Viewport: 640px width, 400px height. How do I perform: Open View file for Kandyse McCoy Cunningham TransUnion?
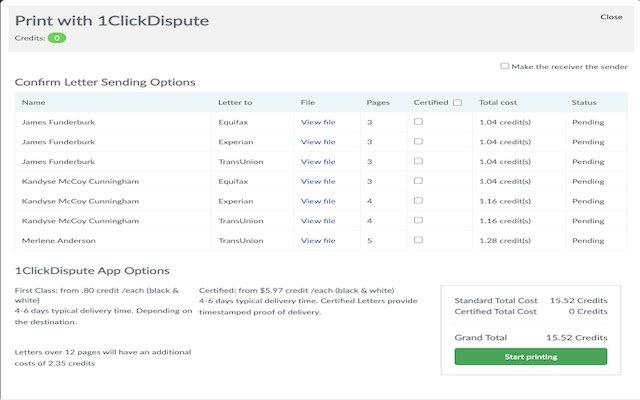click(x=318, y=221)
